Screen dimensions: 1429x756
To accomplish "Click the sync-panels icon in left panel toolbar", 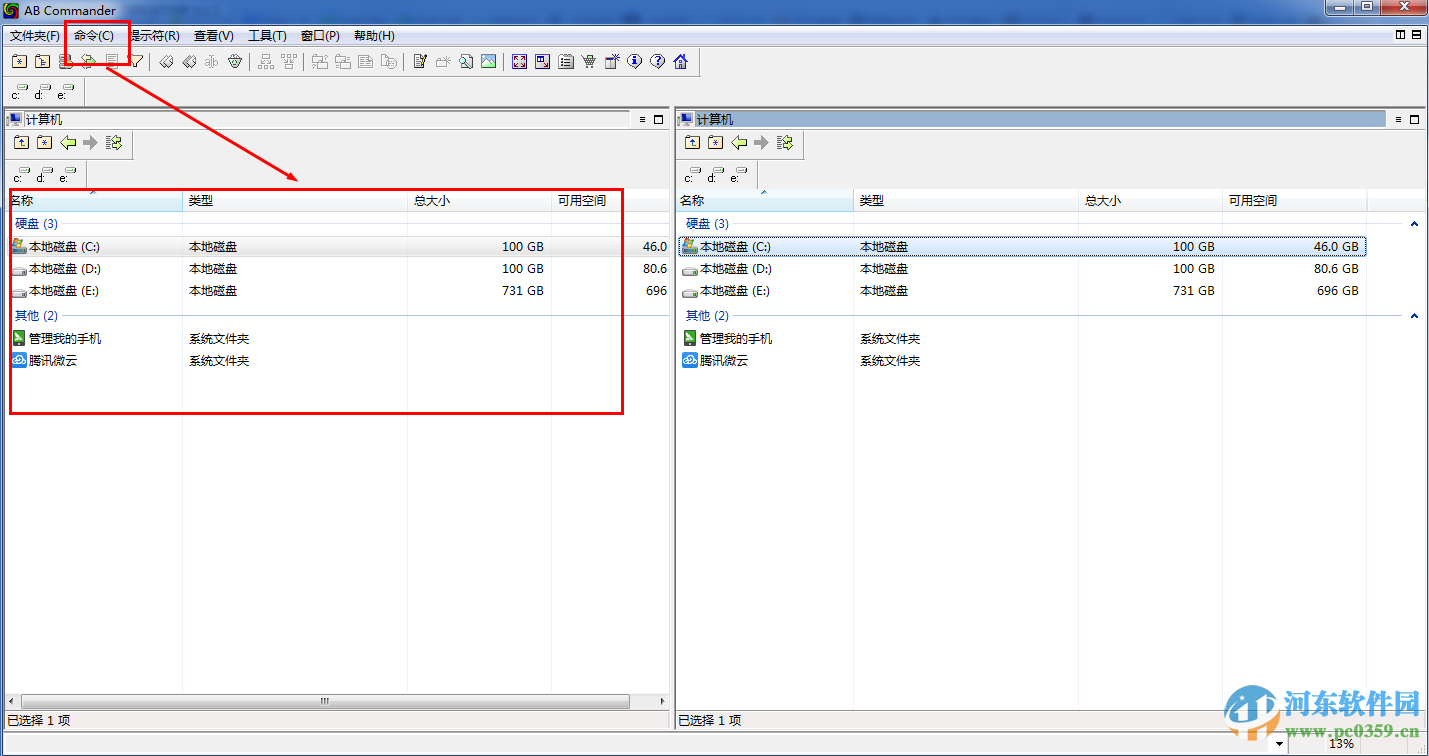I will point(114,143).
